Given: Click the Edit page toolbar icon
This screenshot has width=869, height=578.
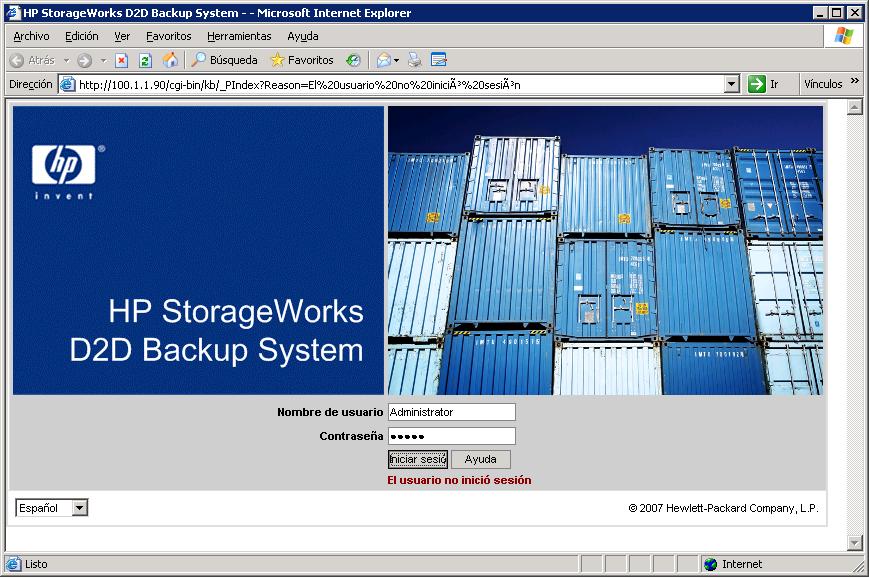Looking at the screenshot, I should pyautogui.click(x=438, y=60).
